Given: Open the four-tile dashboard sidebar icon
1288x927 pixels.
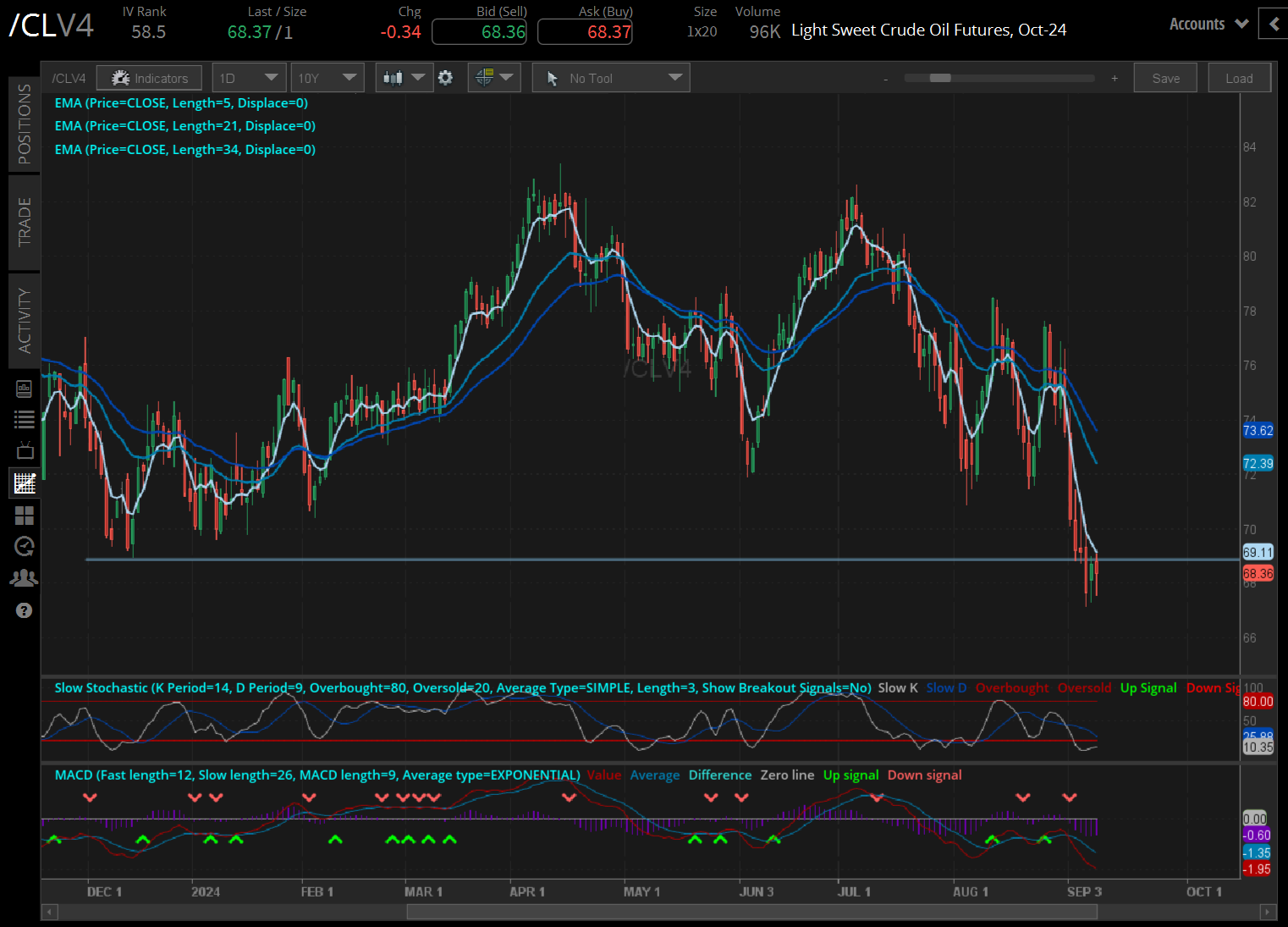Looking at the screenshot, I should pos(25,515).
